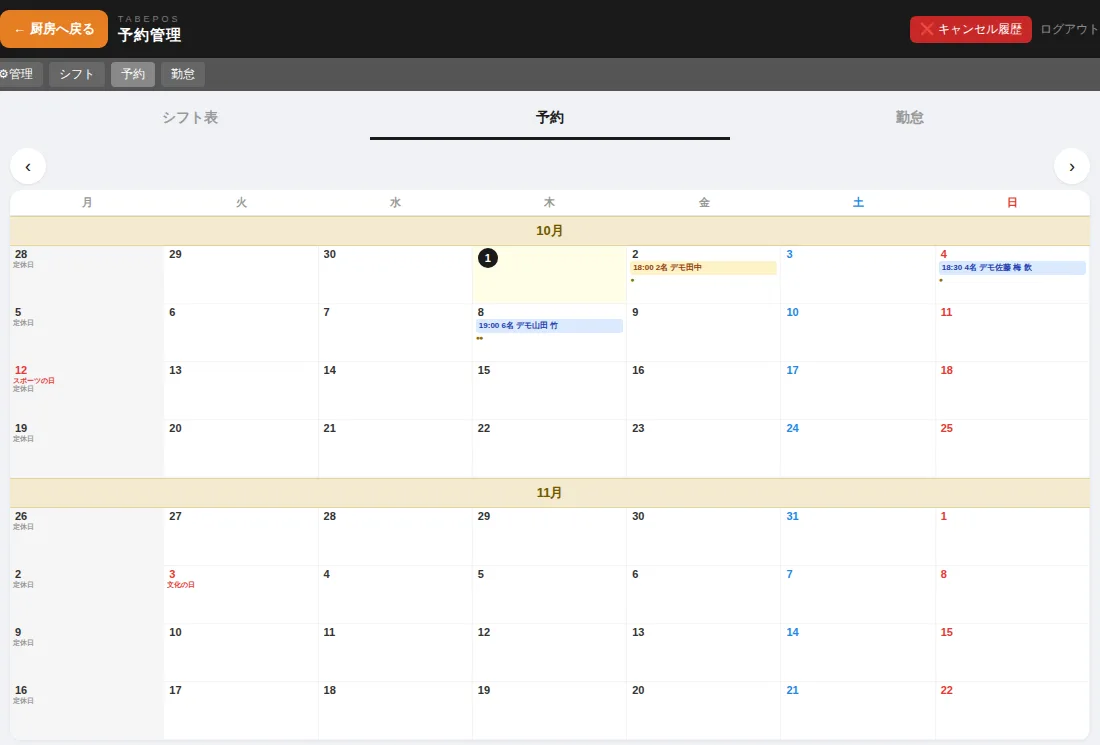Viewport: 1100px width, 745px height.
Task: Select October 25 Sunday date cell
Action: click(x=1012, y=449)
